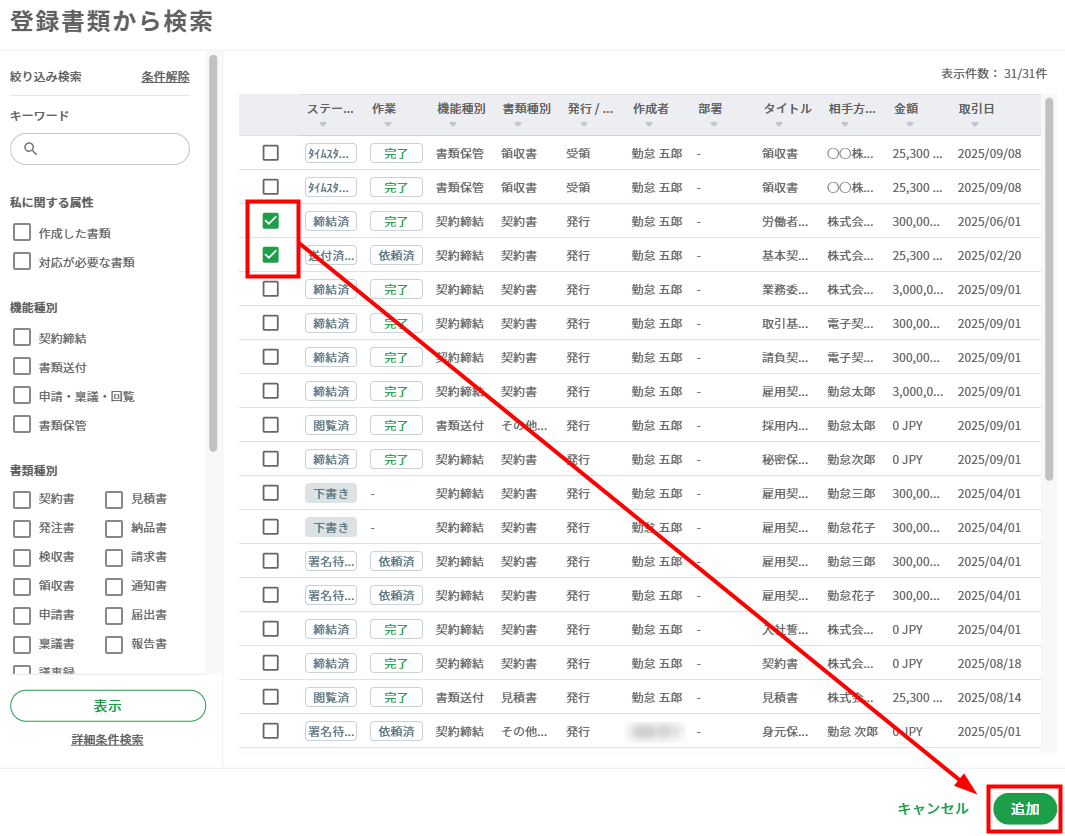Open the ステータス column filter arrow

pos(323,124)
